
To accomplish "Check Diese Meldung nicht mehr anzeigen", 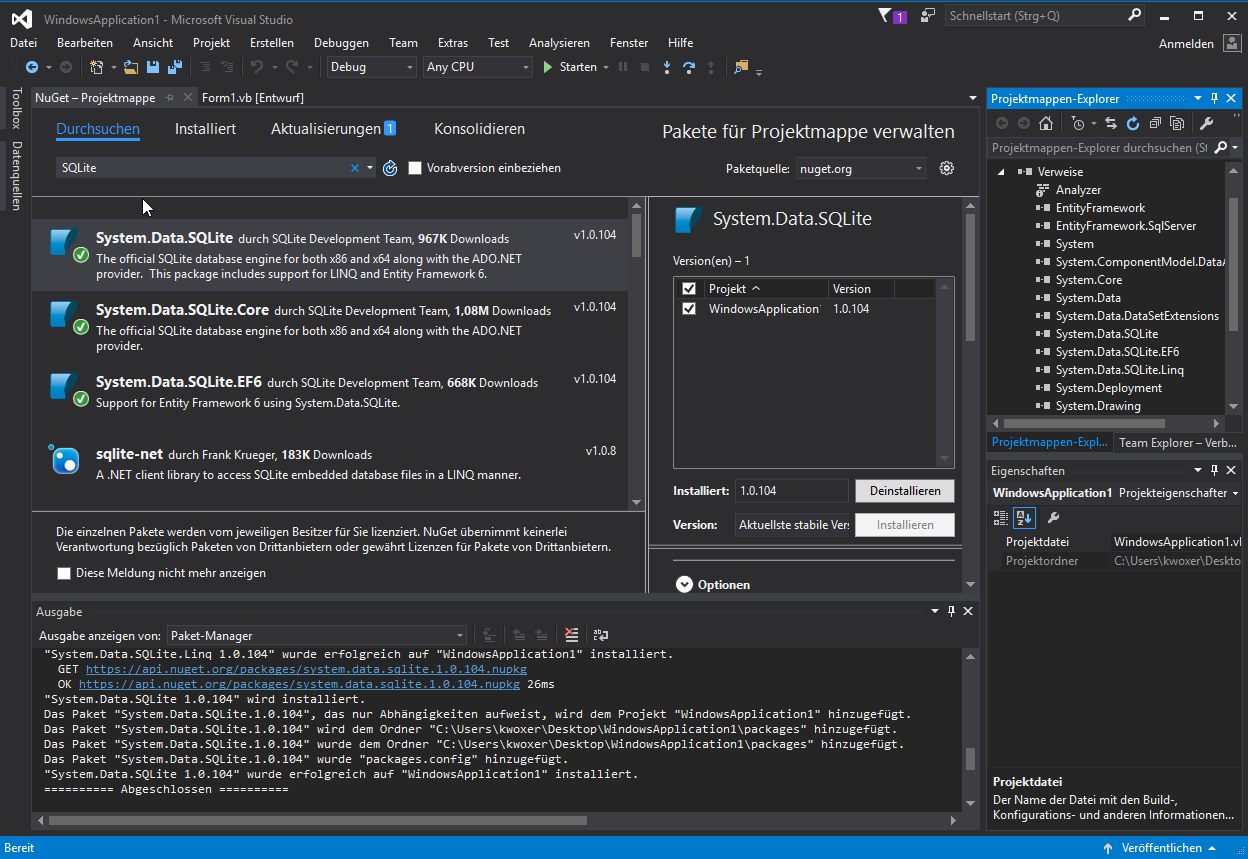I will (x=64, y=573).
